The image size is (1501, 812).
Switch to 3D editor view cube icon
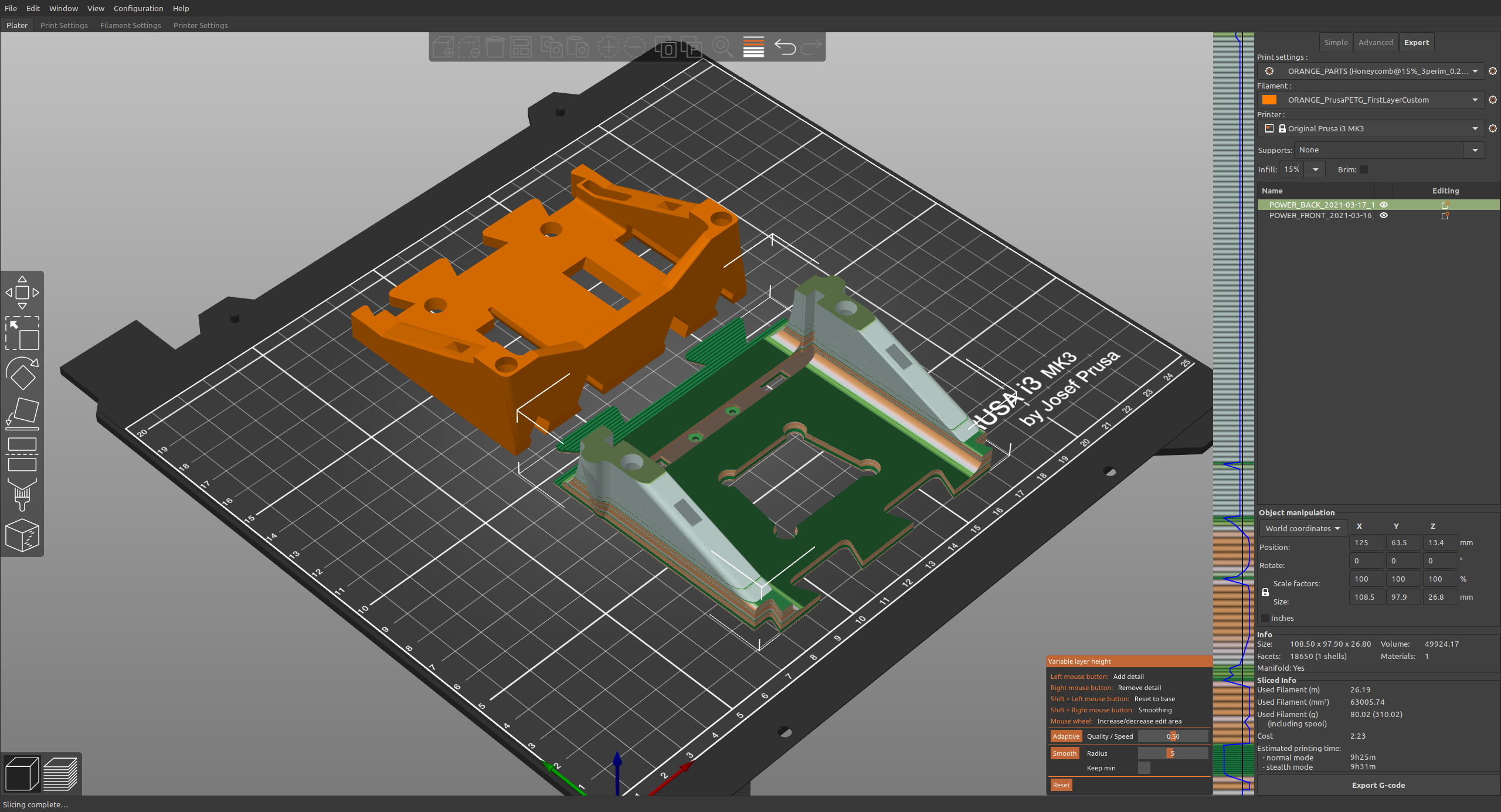[22, 774]
